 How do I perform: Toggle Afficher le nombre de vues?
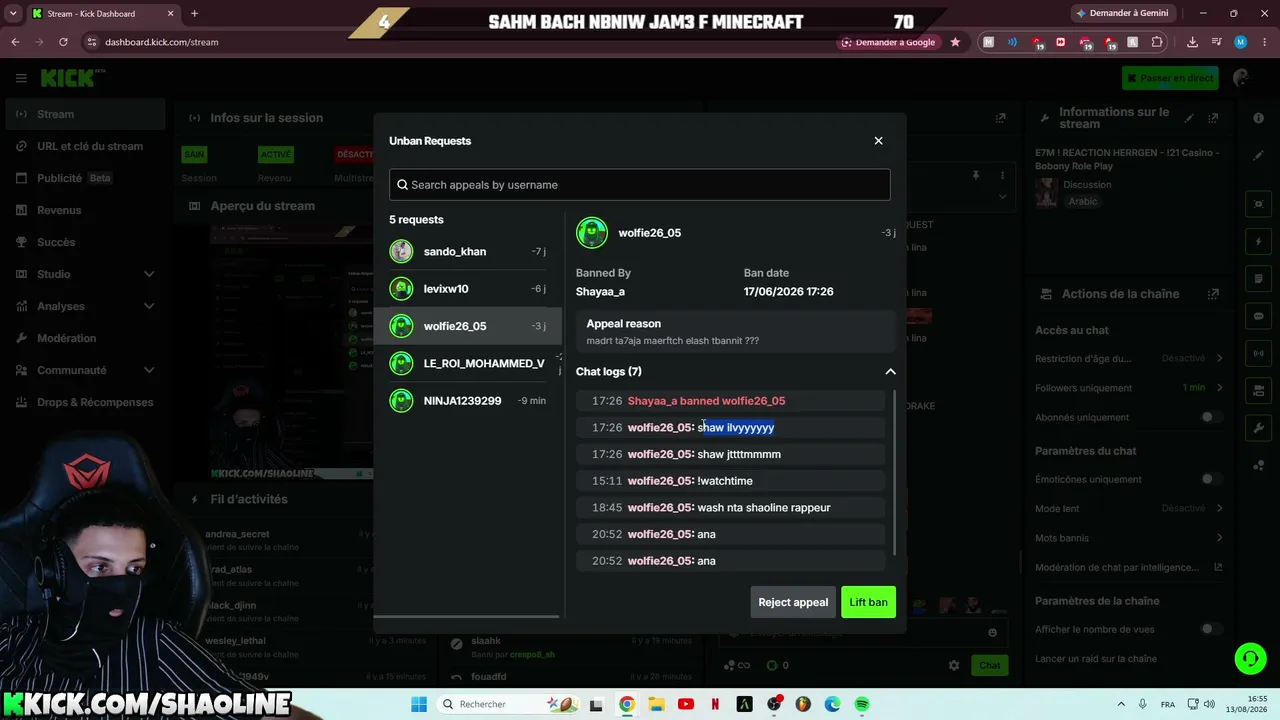click(x=1210, y=629)
